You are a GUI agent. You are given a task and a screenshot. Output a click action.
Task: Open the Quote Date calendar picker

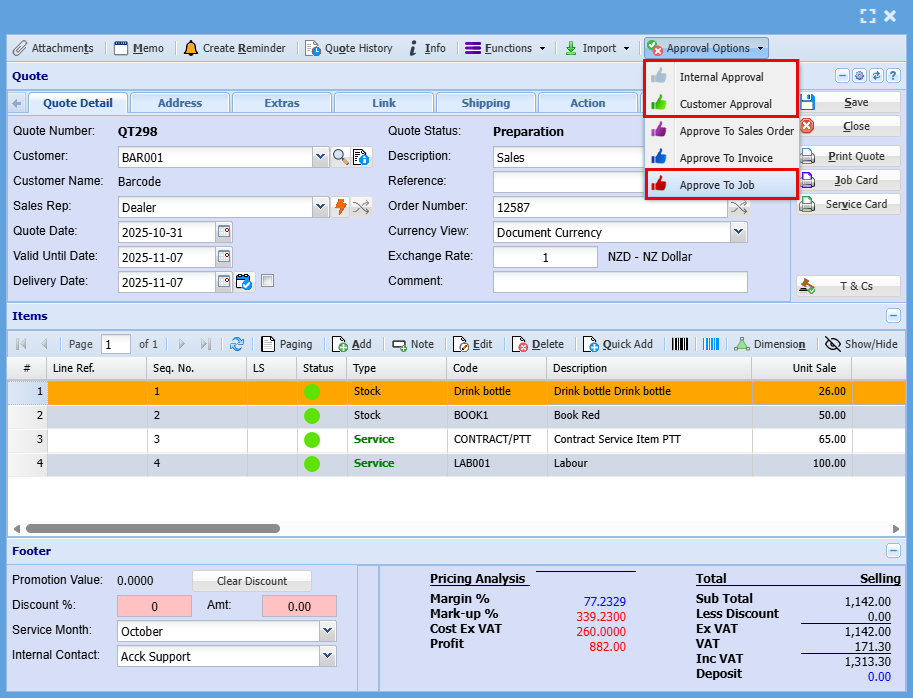click(x=224, y=232)
